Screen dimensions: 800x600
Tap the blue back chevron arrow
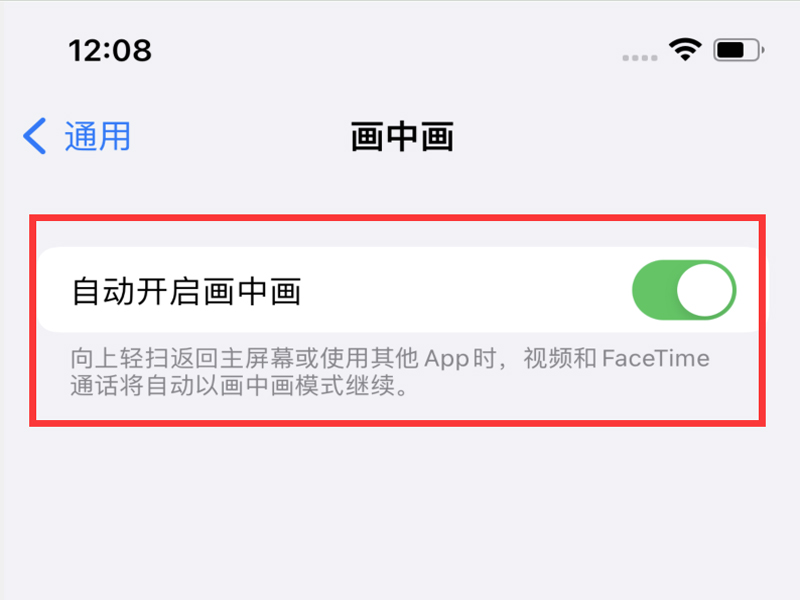coord(35,136)
